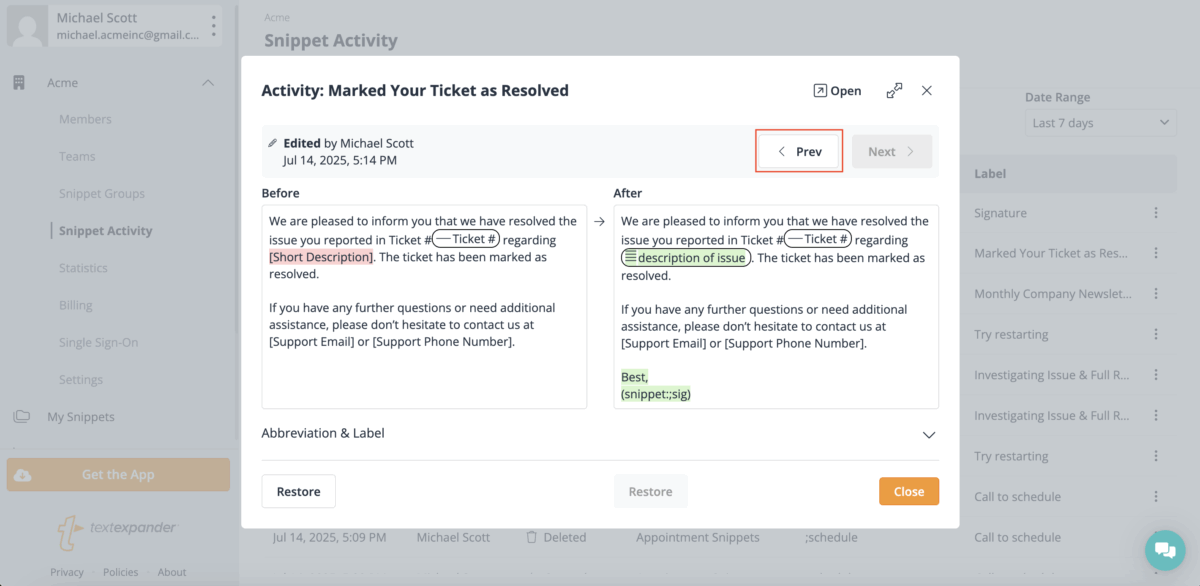Click the chat support bubble icon
1200x586 pixels.
click(1164, 550)
